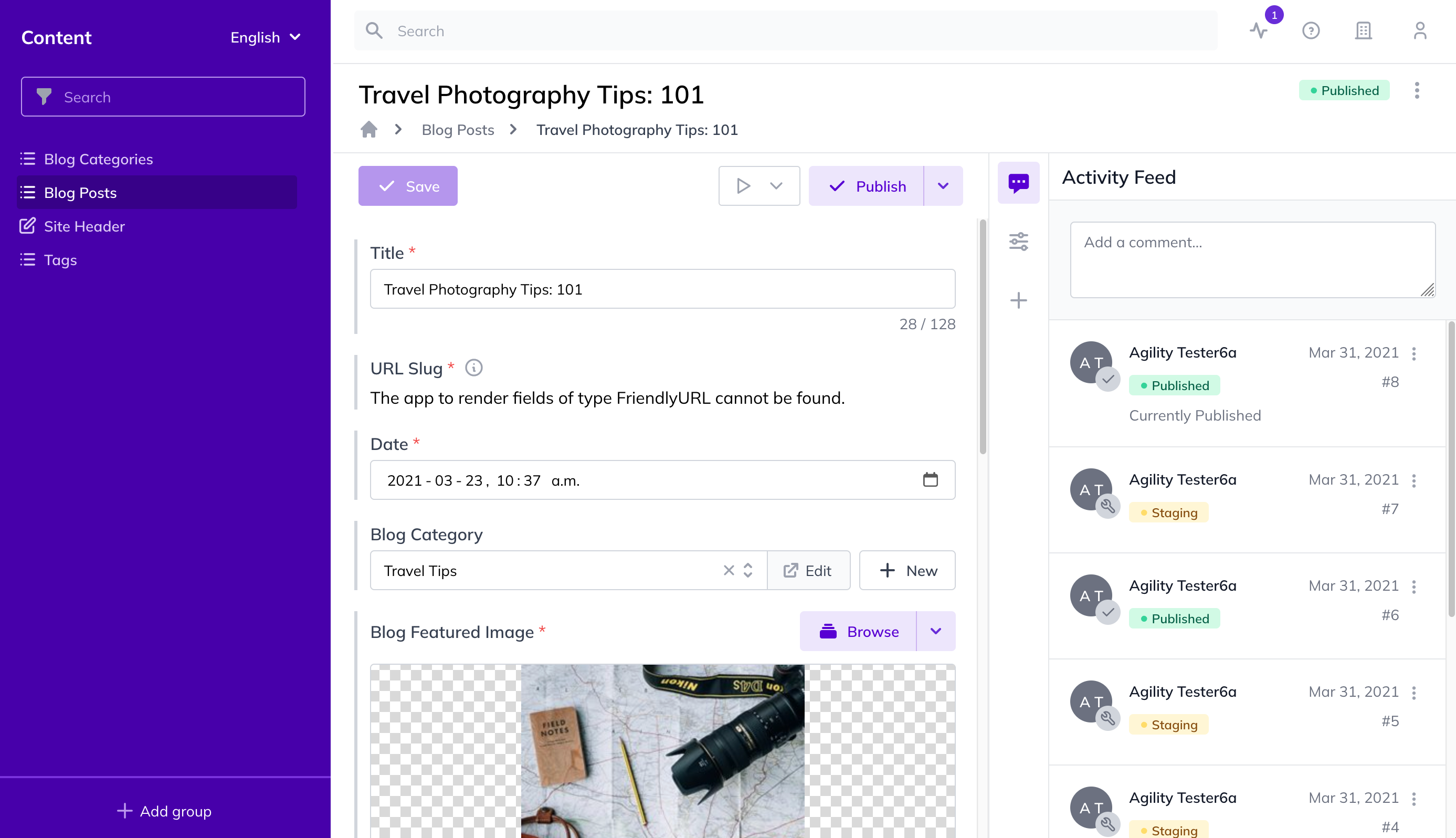Click the sidebar filter funnel icon
Screen dimensions: 1456x838
[x=44, y=97]
